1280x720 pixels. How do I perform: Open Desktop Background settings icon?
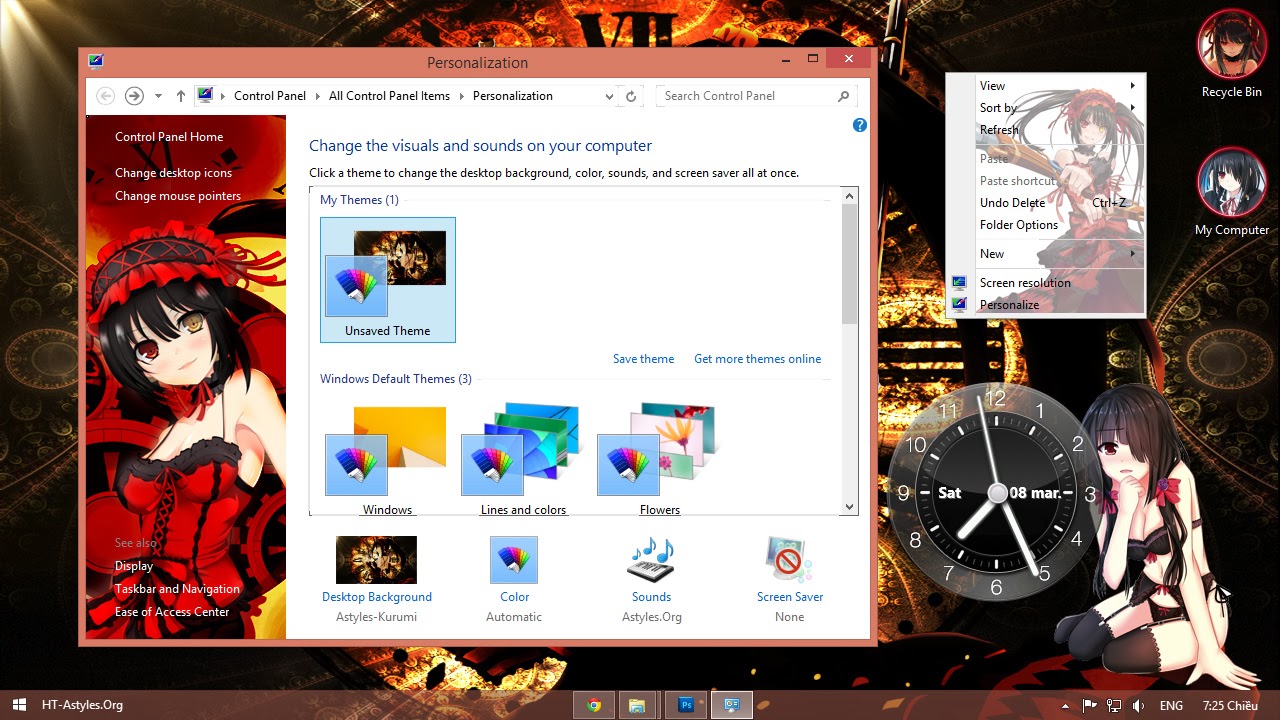tap(376, 560)
